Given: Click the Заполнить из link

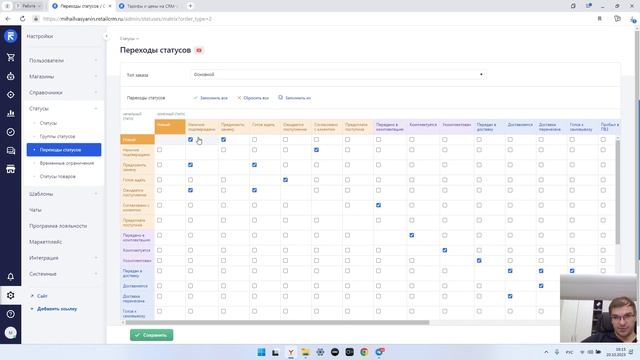Looking at the screenshot, I should pos(294,98).
